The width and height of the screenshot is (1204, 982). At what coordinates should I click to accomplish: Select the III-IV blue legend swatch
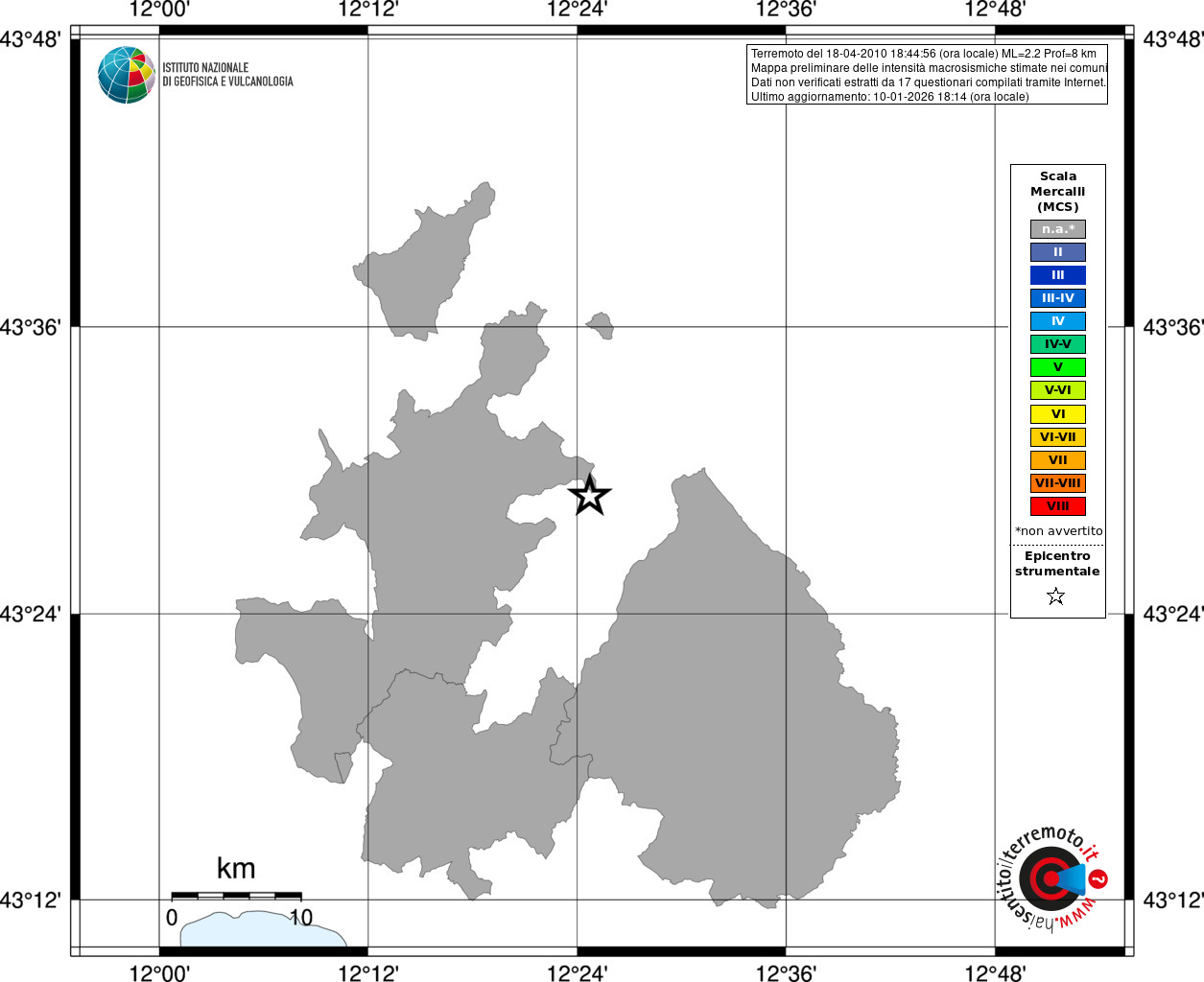click(x=1058, y=298)
